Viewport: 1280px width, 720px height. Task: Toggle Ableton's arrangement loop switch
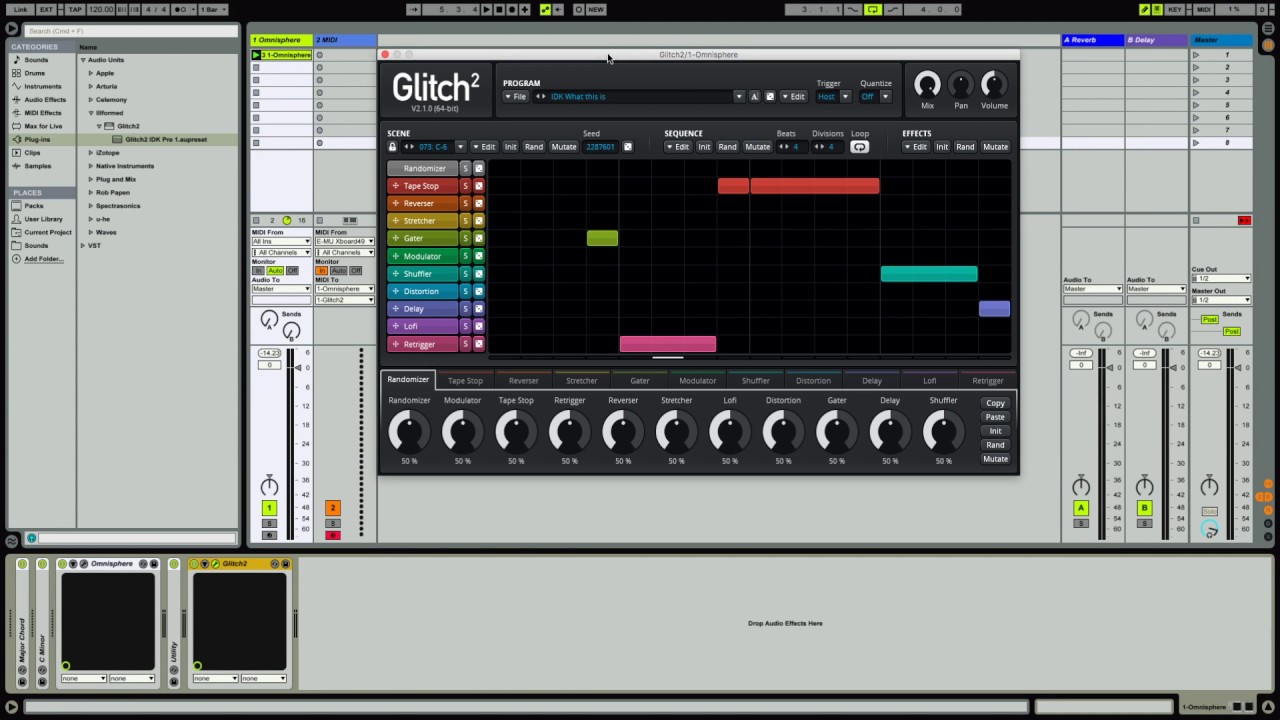873,10
